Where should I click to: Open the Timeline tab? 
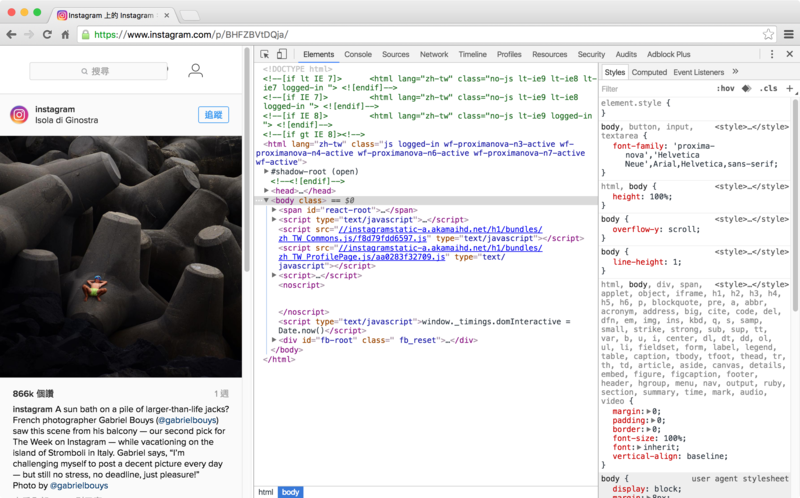click(472, 54)
